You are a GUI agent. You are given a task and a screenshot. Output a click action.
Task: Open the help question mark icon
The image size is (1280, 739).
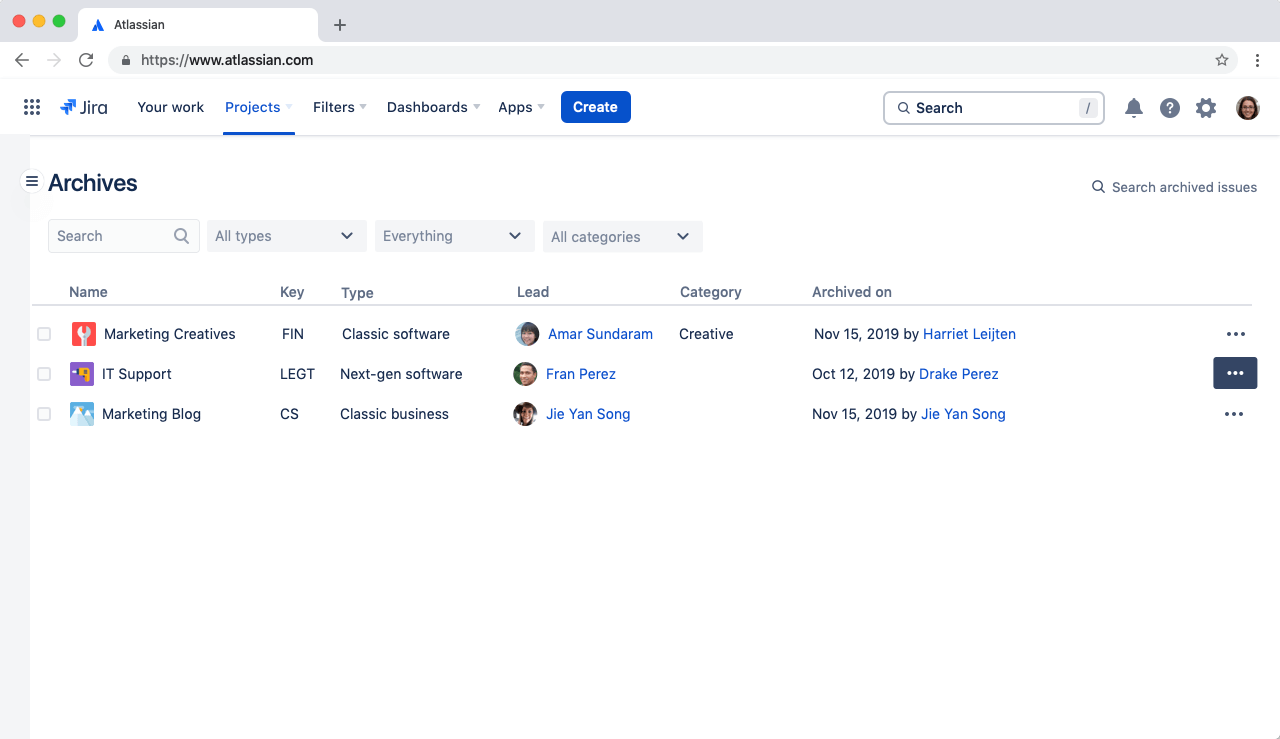[x=1170, y=107]
